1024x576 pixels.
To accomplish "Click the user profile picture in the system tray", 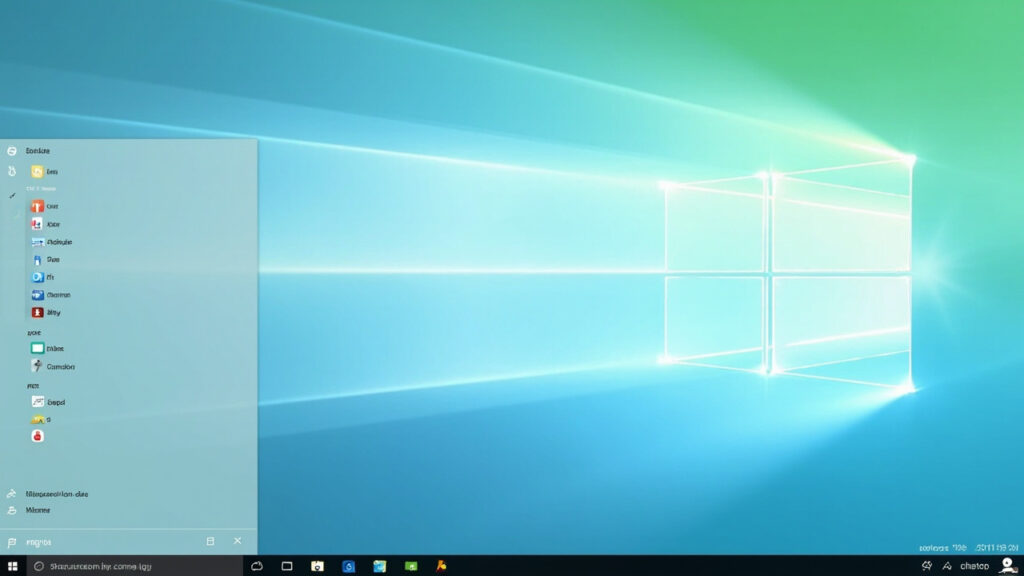I will (1007, 564).
